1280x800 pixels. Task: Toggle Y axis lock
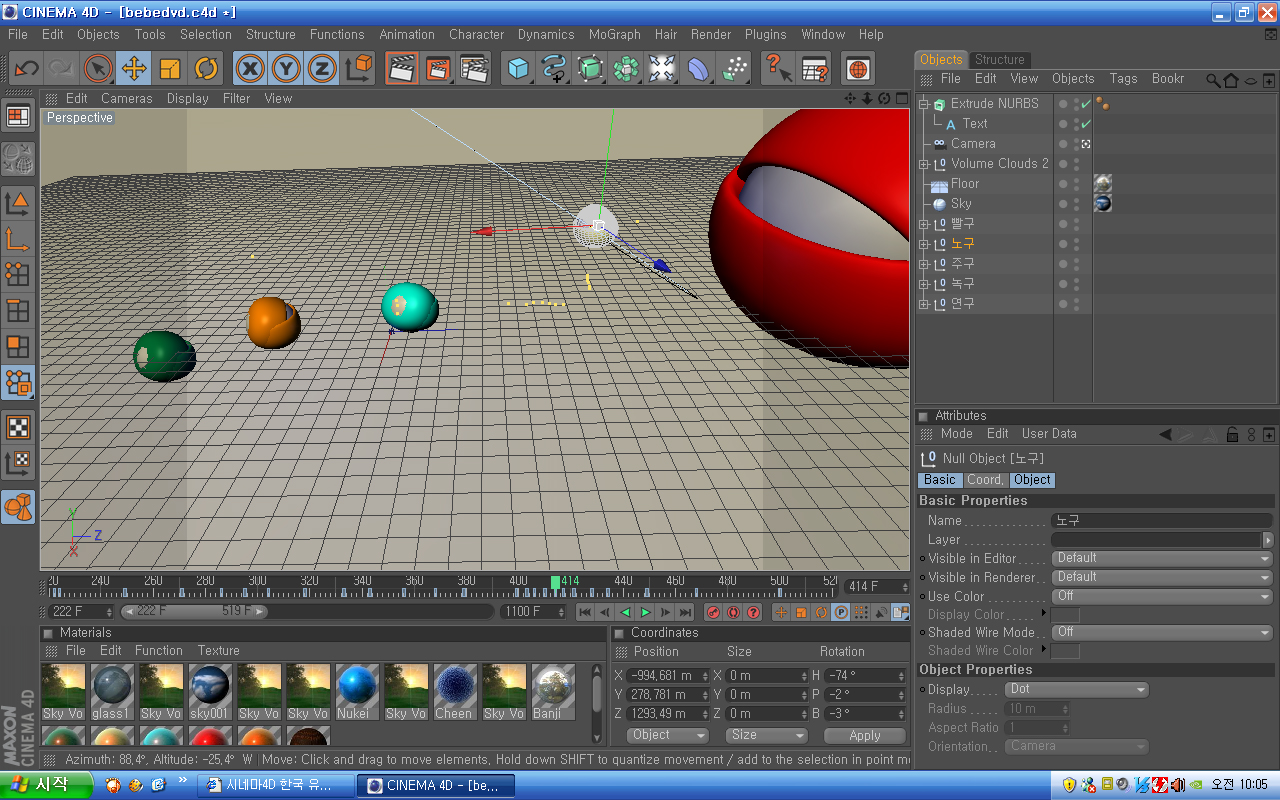(x=286, y=68)
